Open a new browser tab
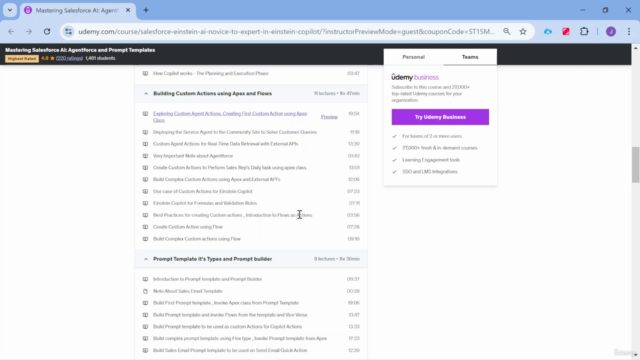 point(146,10)
